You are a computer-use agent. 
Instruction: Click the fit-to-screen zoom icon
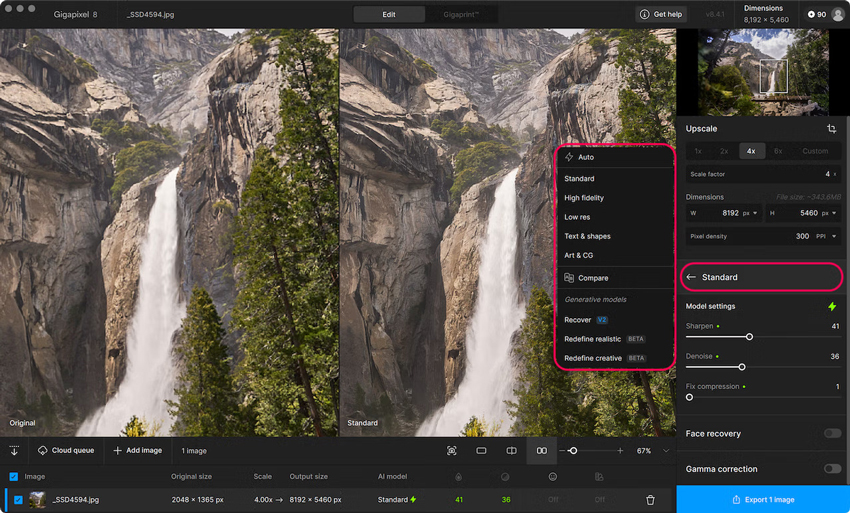(451, 451)
